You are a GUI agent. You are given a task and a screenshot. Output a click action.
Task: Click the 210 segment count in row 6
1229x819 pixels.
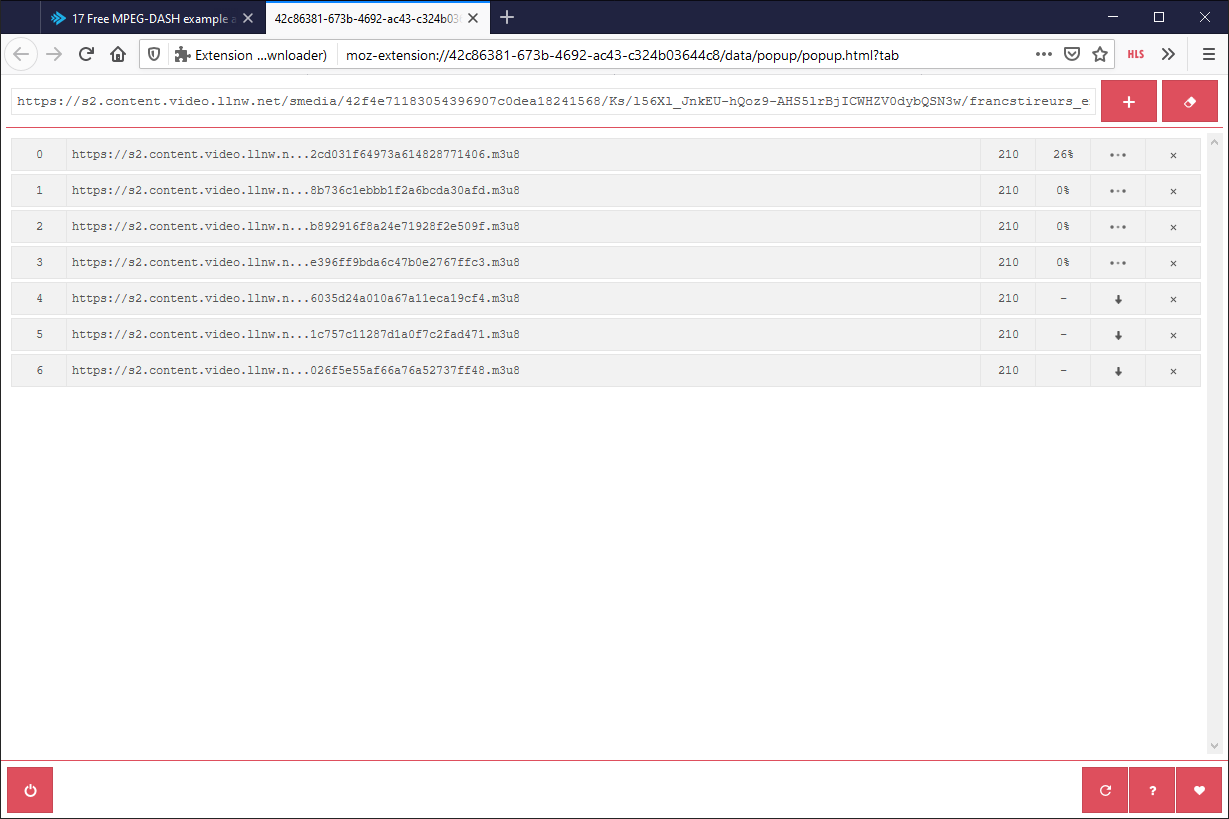1008,371
